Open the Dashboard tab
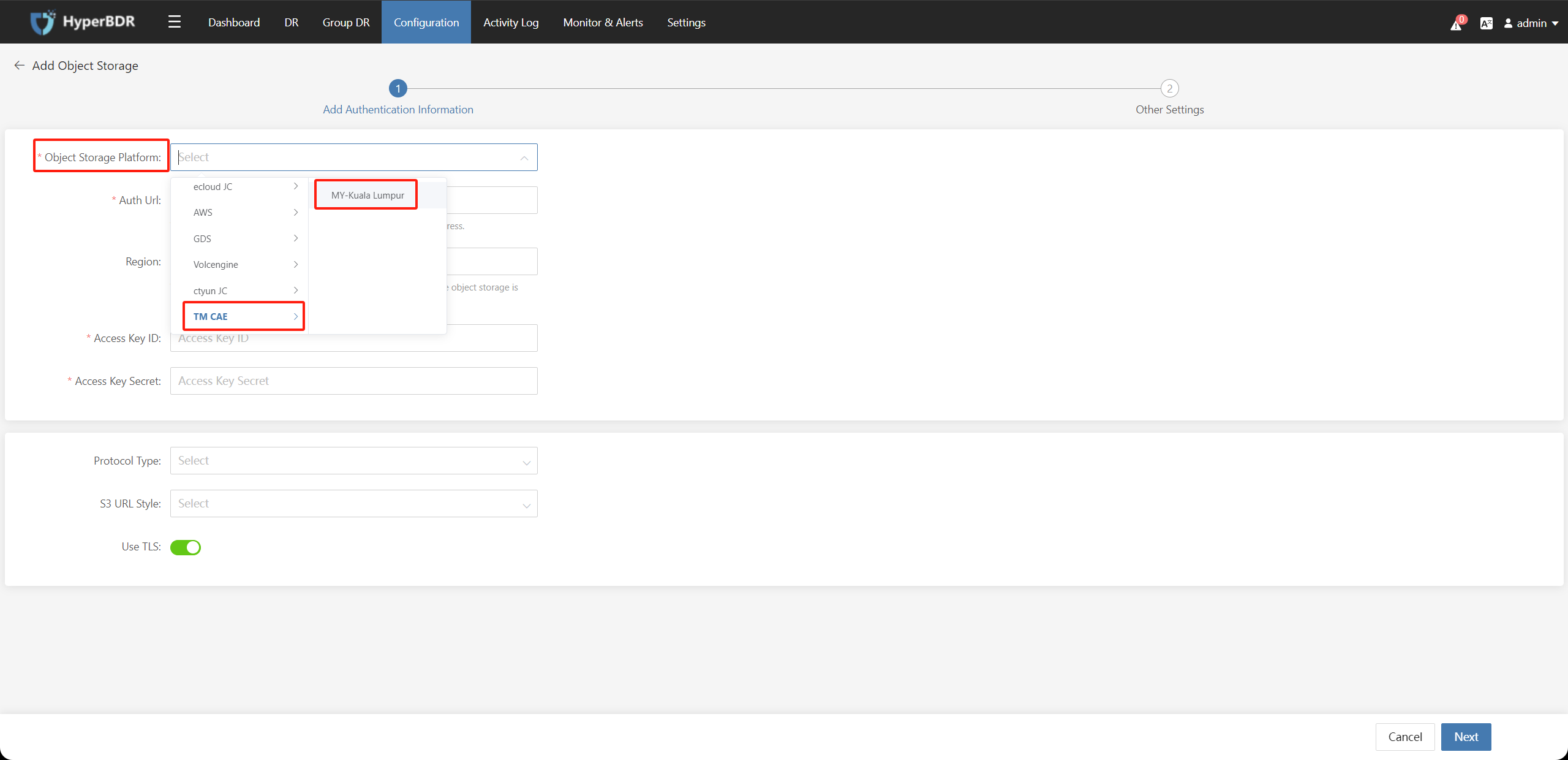Image resolution: width=1568 pixels, height=760 pixels. 234,22
